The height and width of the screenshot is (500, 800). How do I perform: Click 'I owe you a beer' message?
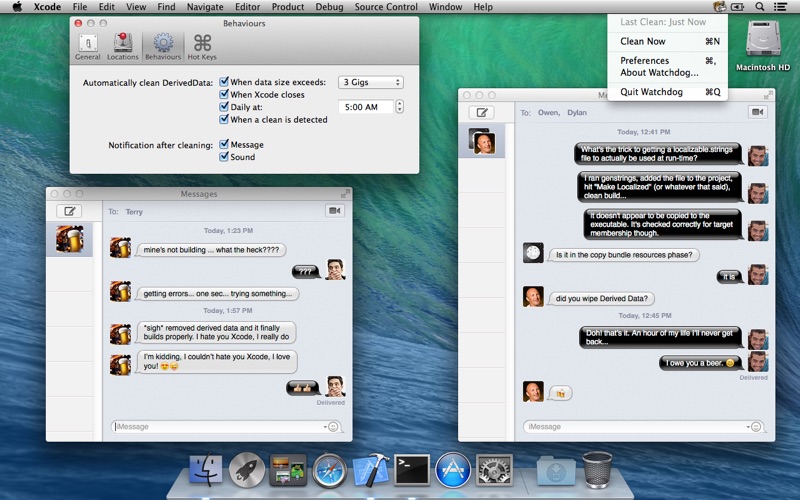[701, 363]
